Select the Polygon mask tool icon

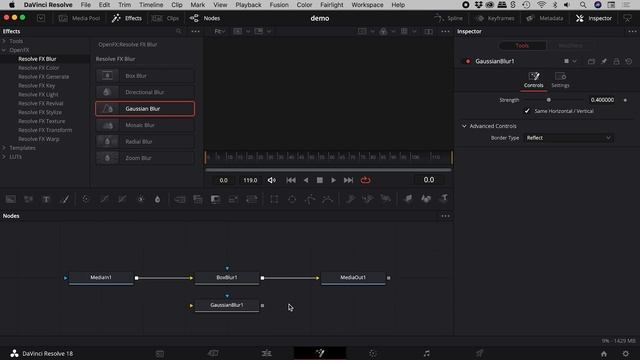310,199
